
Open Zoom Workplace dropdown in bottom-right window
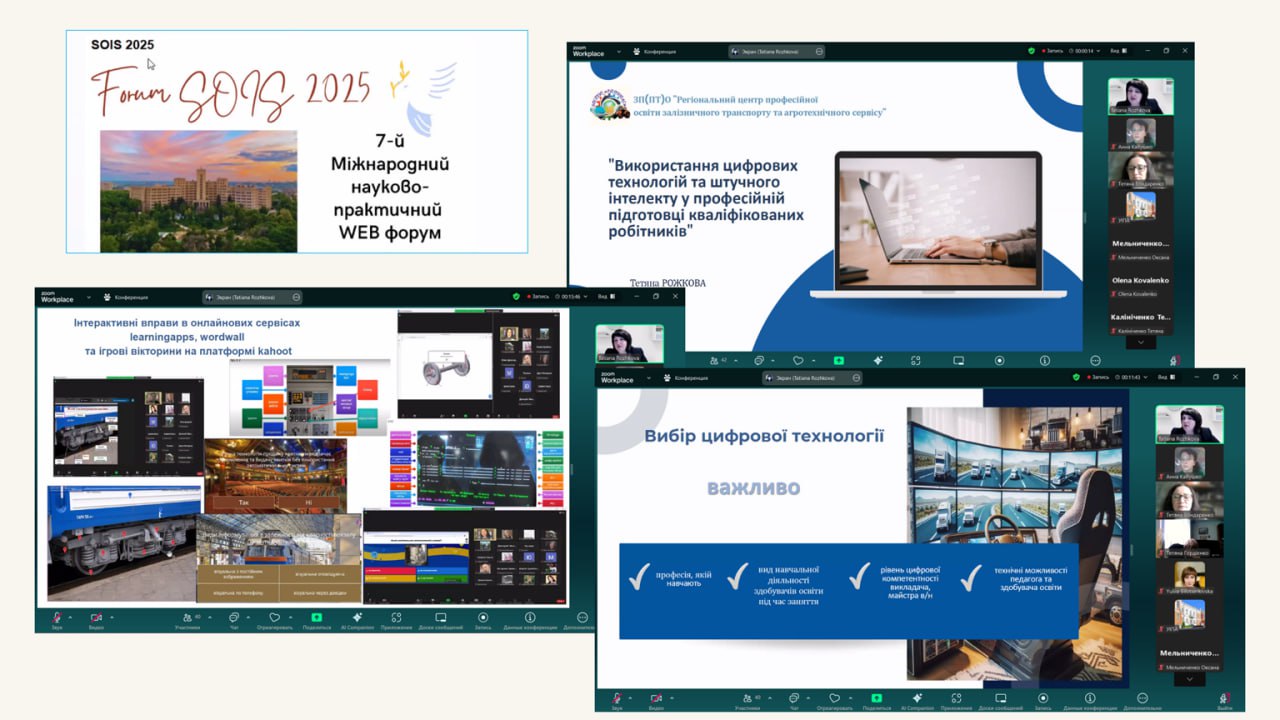pyautogui.click(x=650, y=377)
